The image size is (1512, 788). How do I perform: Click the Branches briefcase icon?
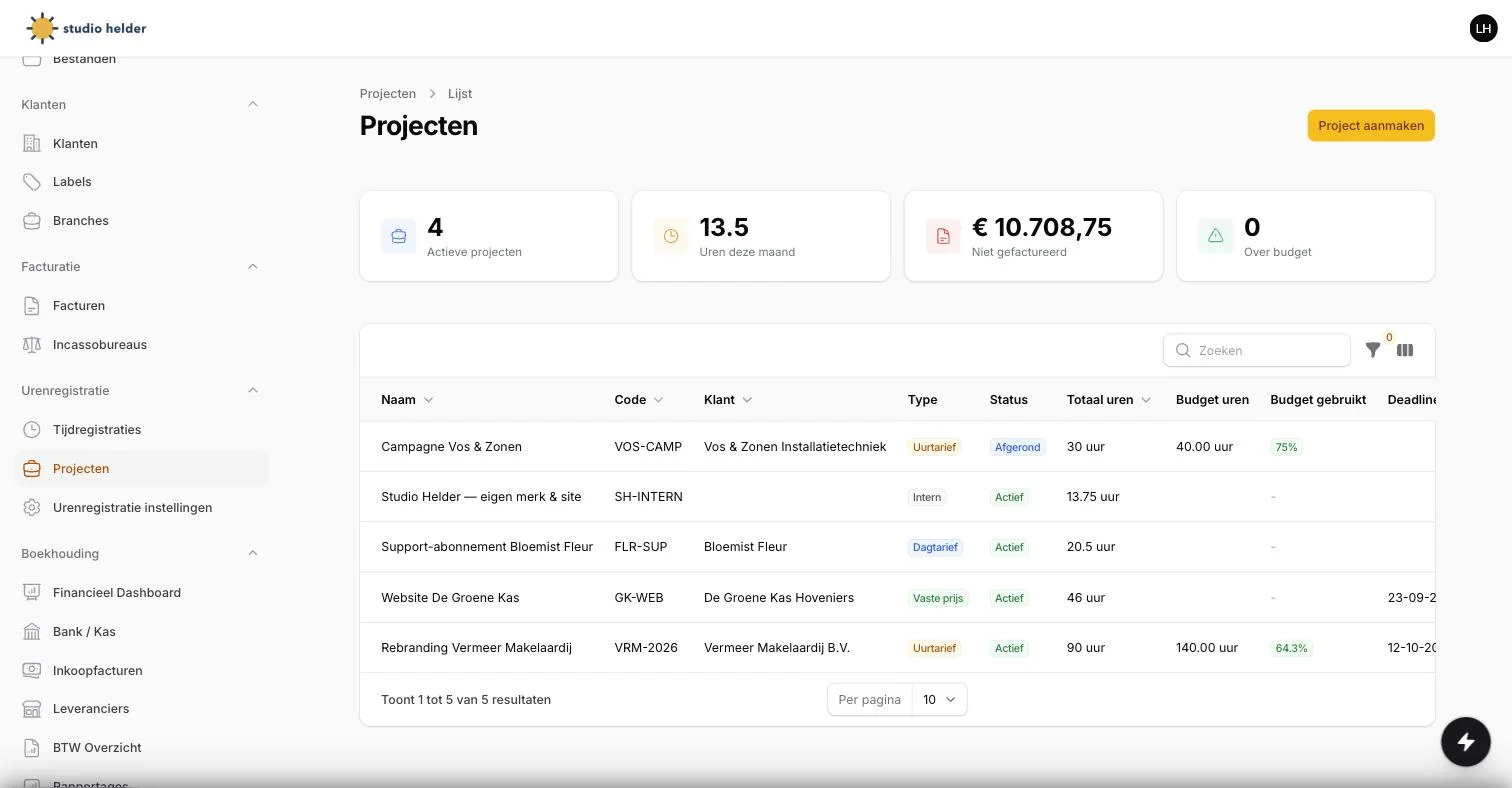tap(32, 221)
